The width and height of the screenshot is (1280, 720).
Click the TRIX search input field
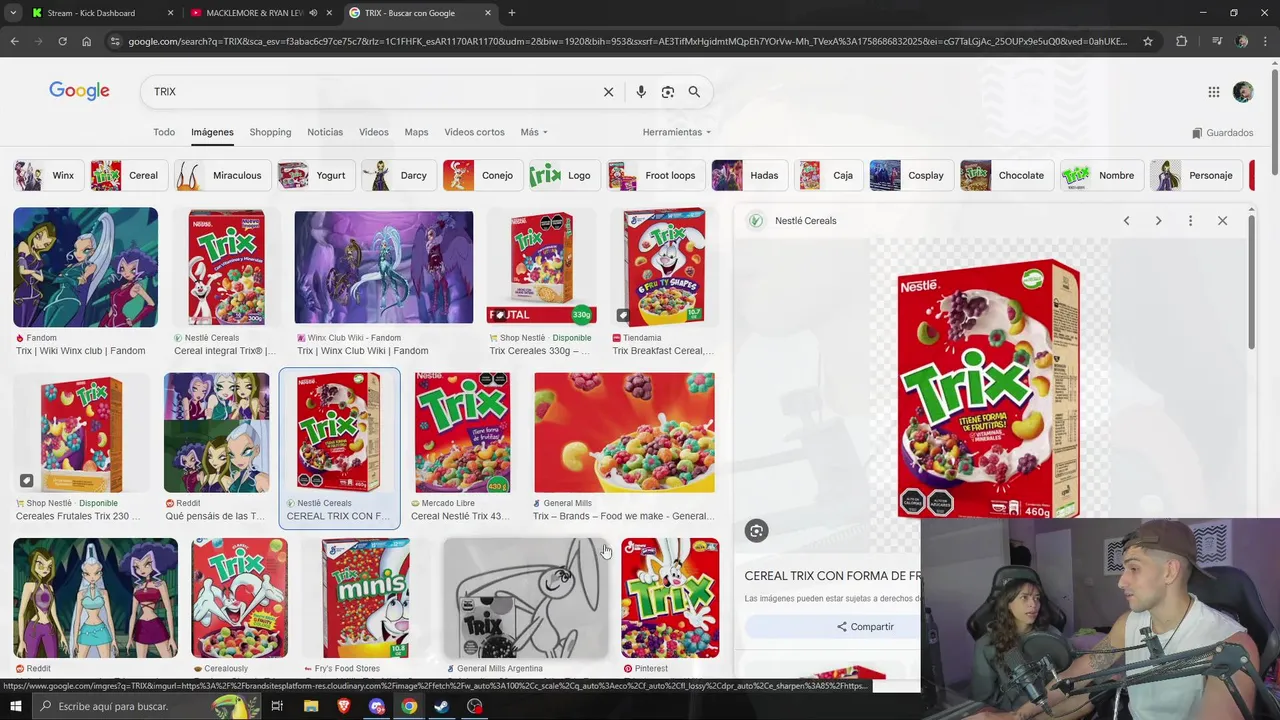pos(370,92)
